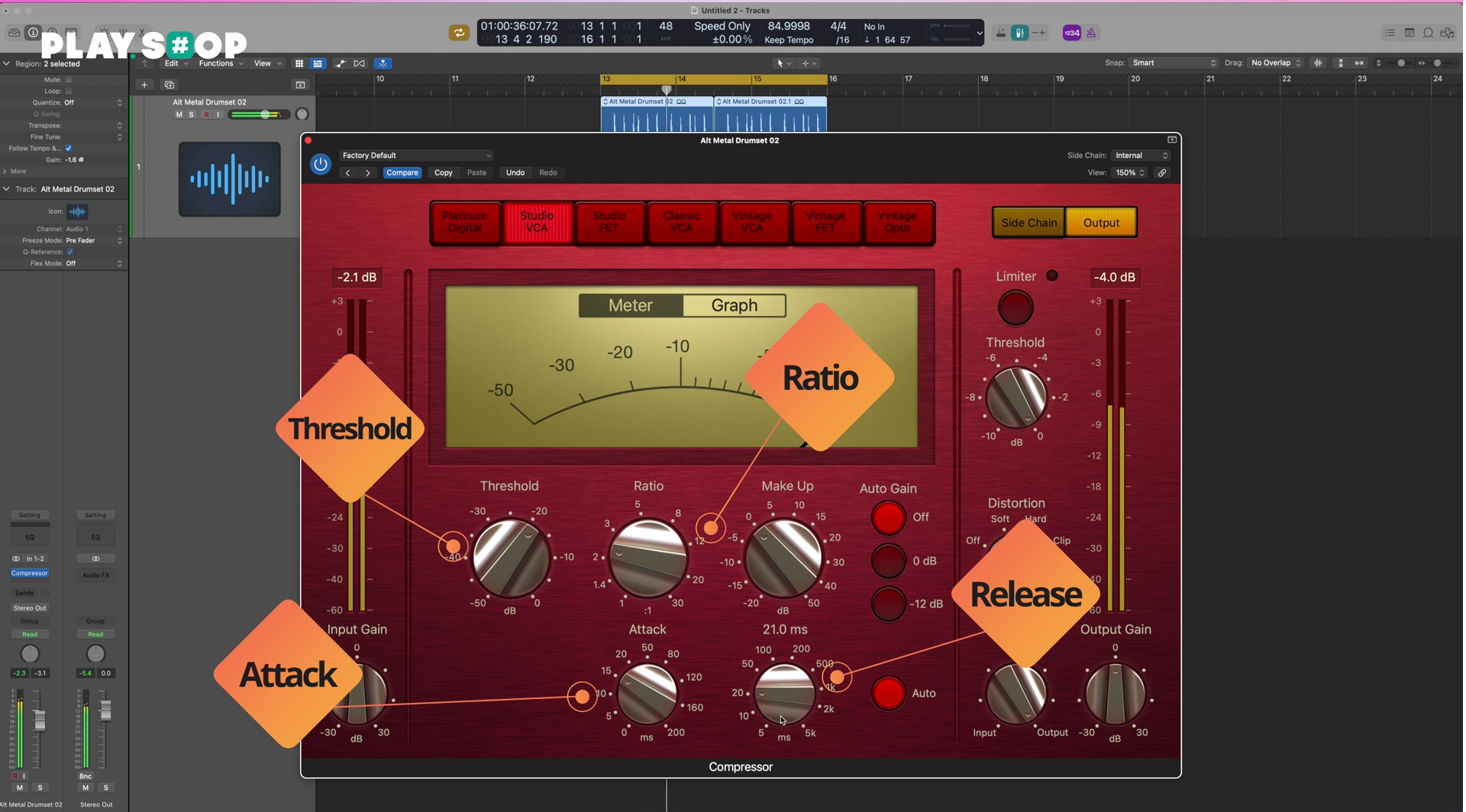Open the Functions menu

tap(221, 63)
